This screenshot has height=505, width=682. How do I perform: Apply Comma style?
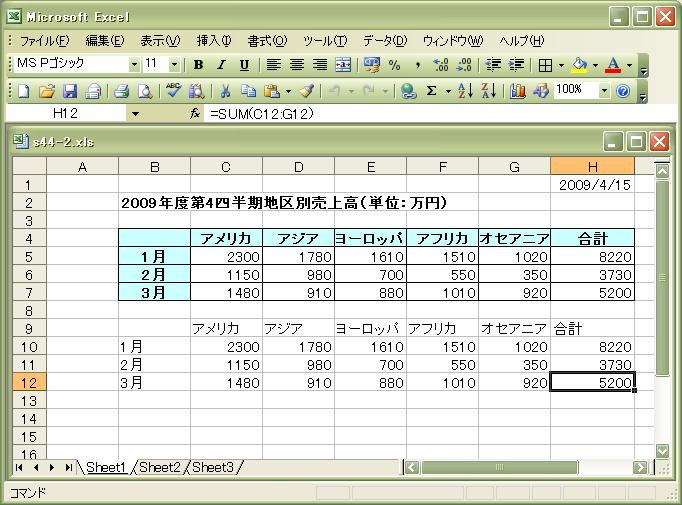point(418,65)
